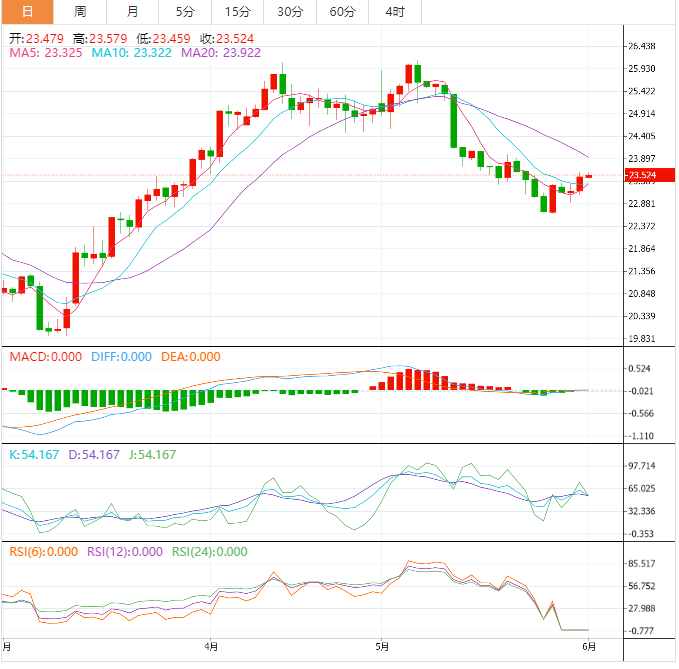The width and height of the screenshot is (679, 669).
Task: Click the RSI(24):0.000 label
Action: point(210,551)
